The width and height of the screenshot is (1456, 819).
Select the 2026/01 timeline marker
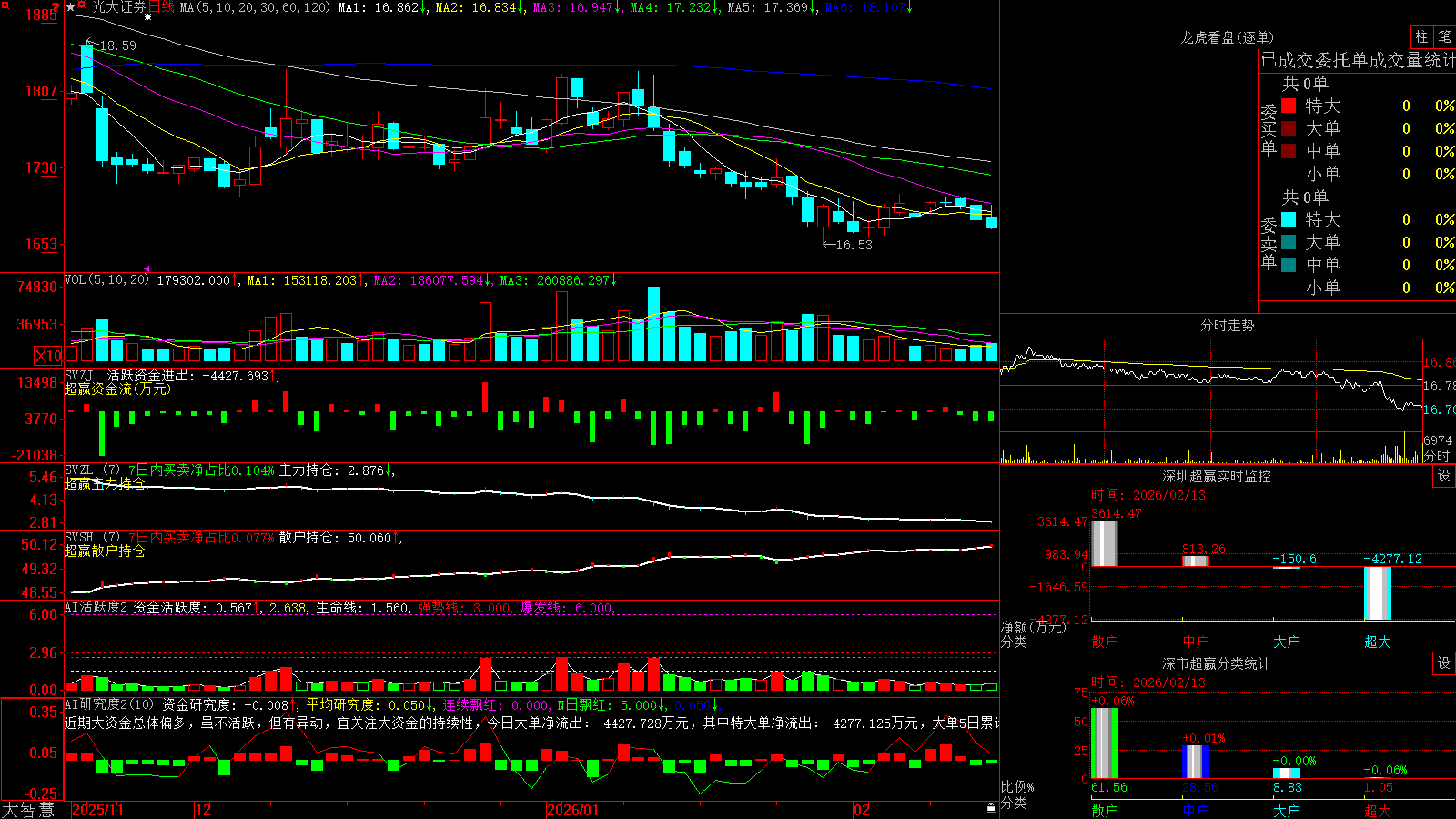(573, 810)
